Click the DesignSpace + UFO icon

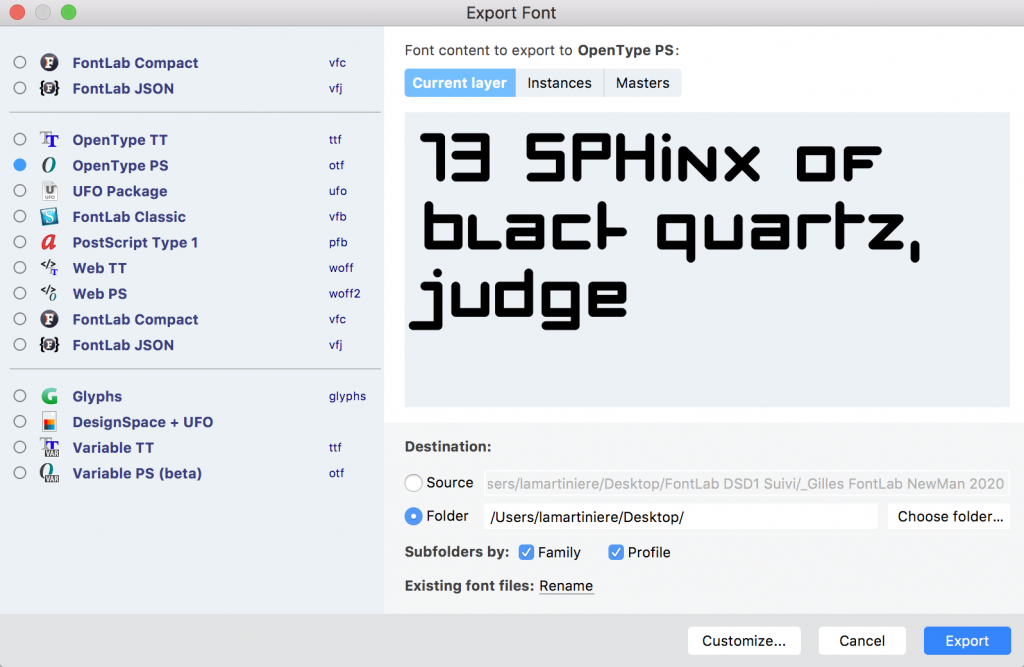(49, 422)
